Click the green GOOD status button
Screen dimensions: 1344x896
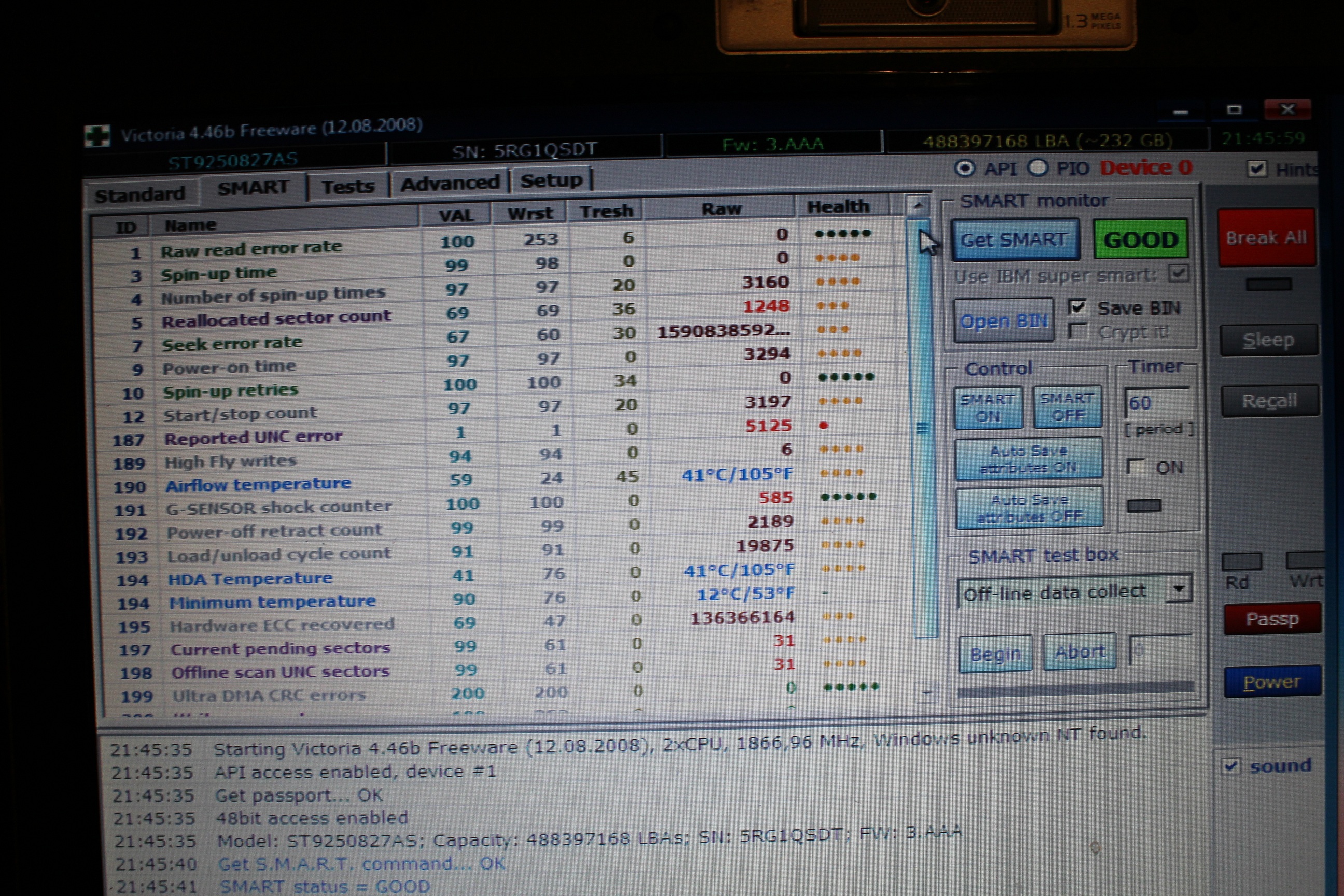[1141, 240]
